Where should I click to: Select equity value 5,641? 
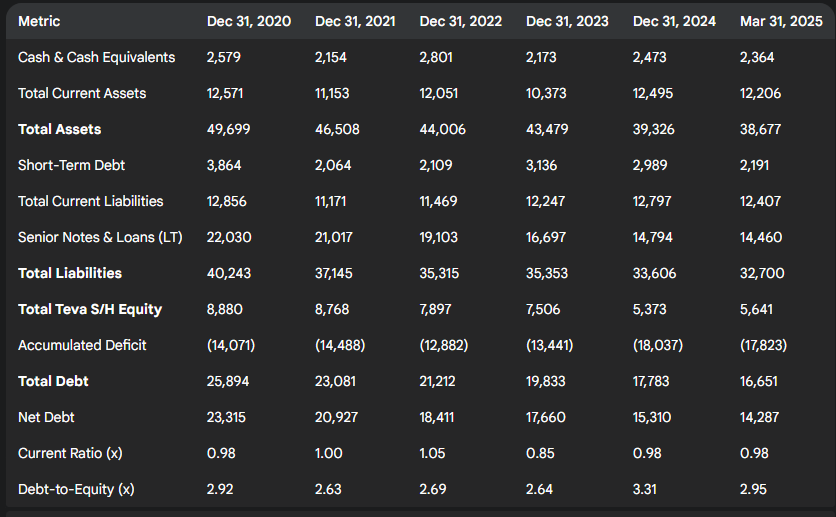(x=756, y=309)
